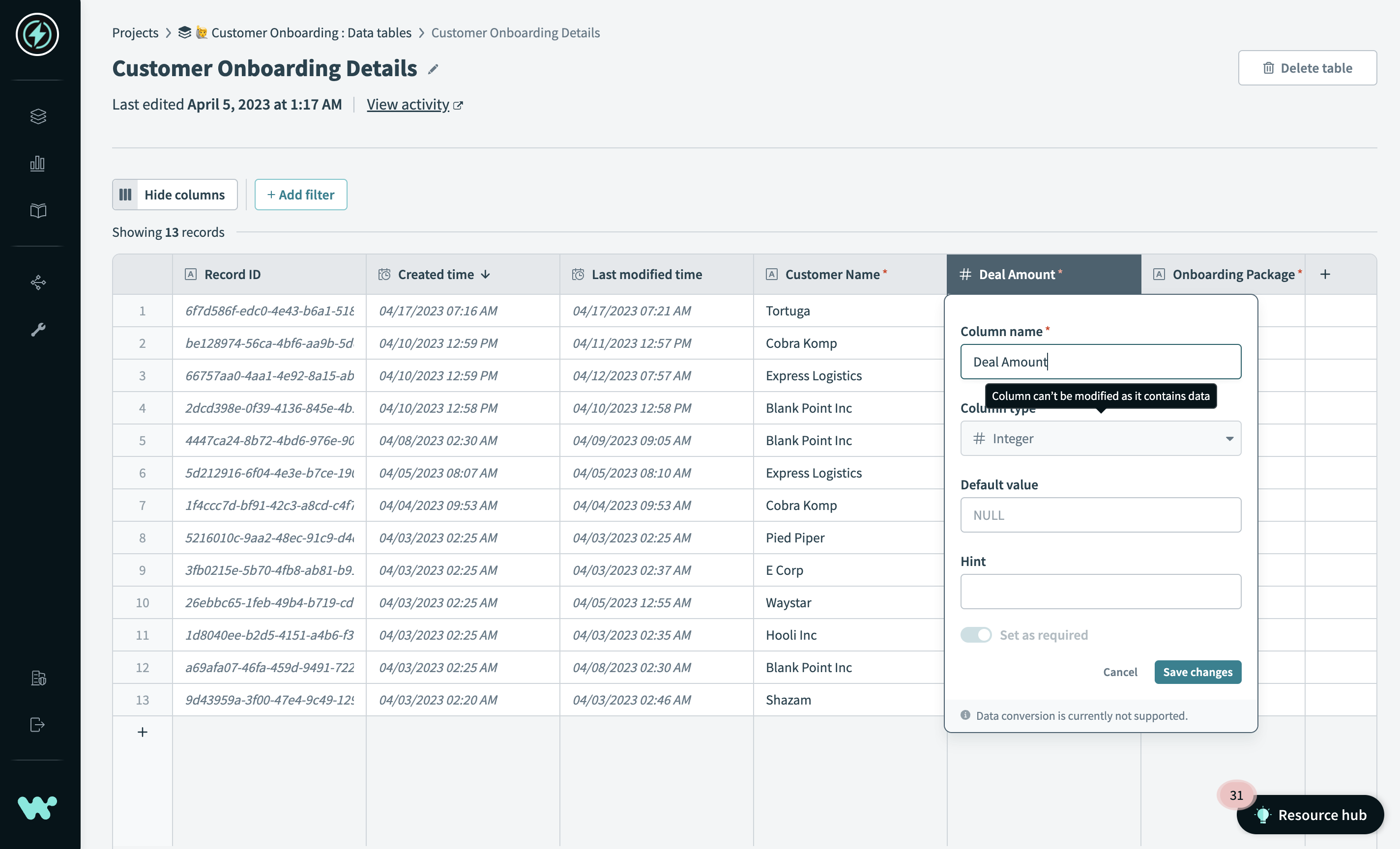Click the Save changes button
1400x849 pixels.
1197,672
